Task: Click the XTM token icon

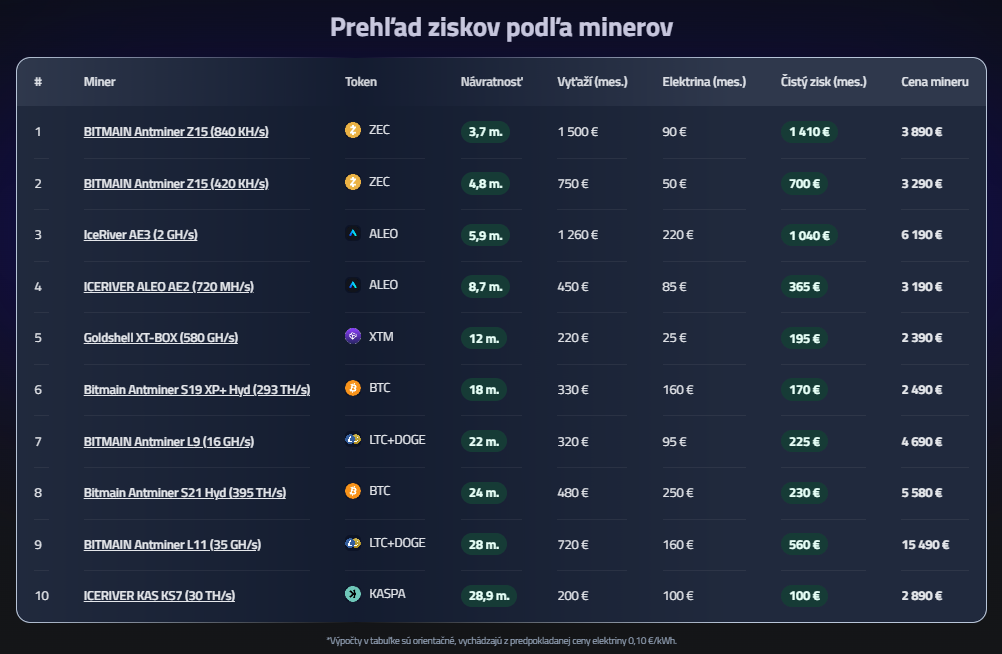Action: [x=352, y=337]
